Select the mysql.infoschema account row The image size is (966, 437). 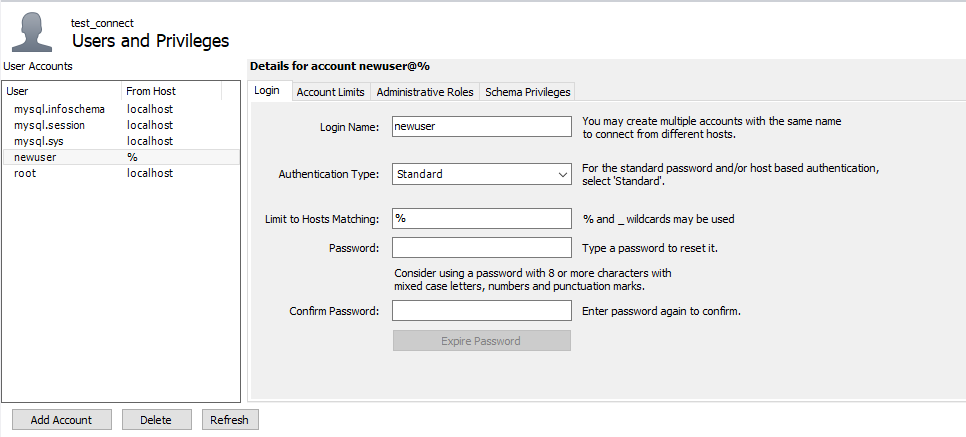tap(59, 109)
